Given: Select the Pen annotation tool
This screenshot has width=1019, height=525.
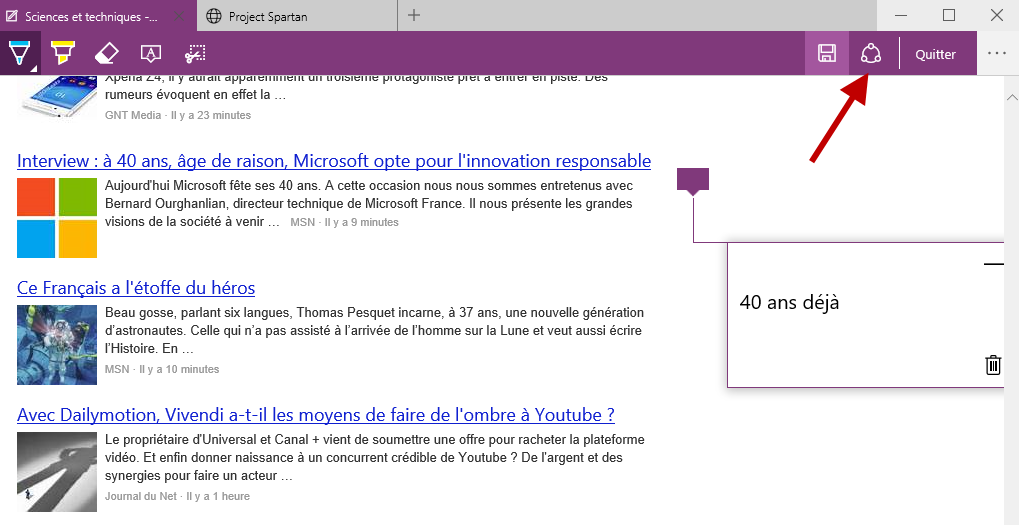Looking at the screenshot, I should point(19,53).
